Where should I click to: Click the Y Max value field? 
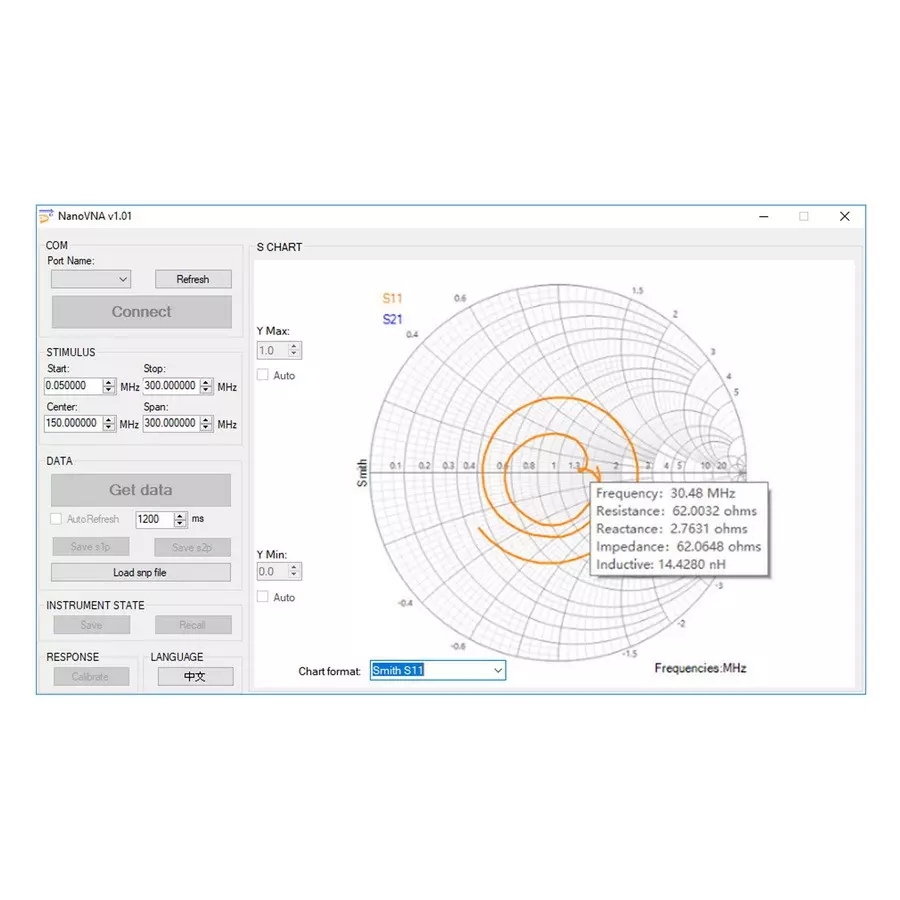[272, 350]
